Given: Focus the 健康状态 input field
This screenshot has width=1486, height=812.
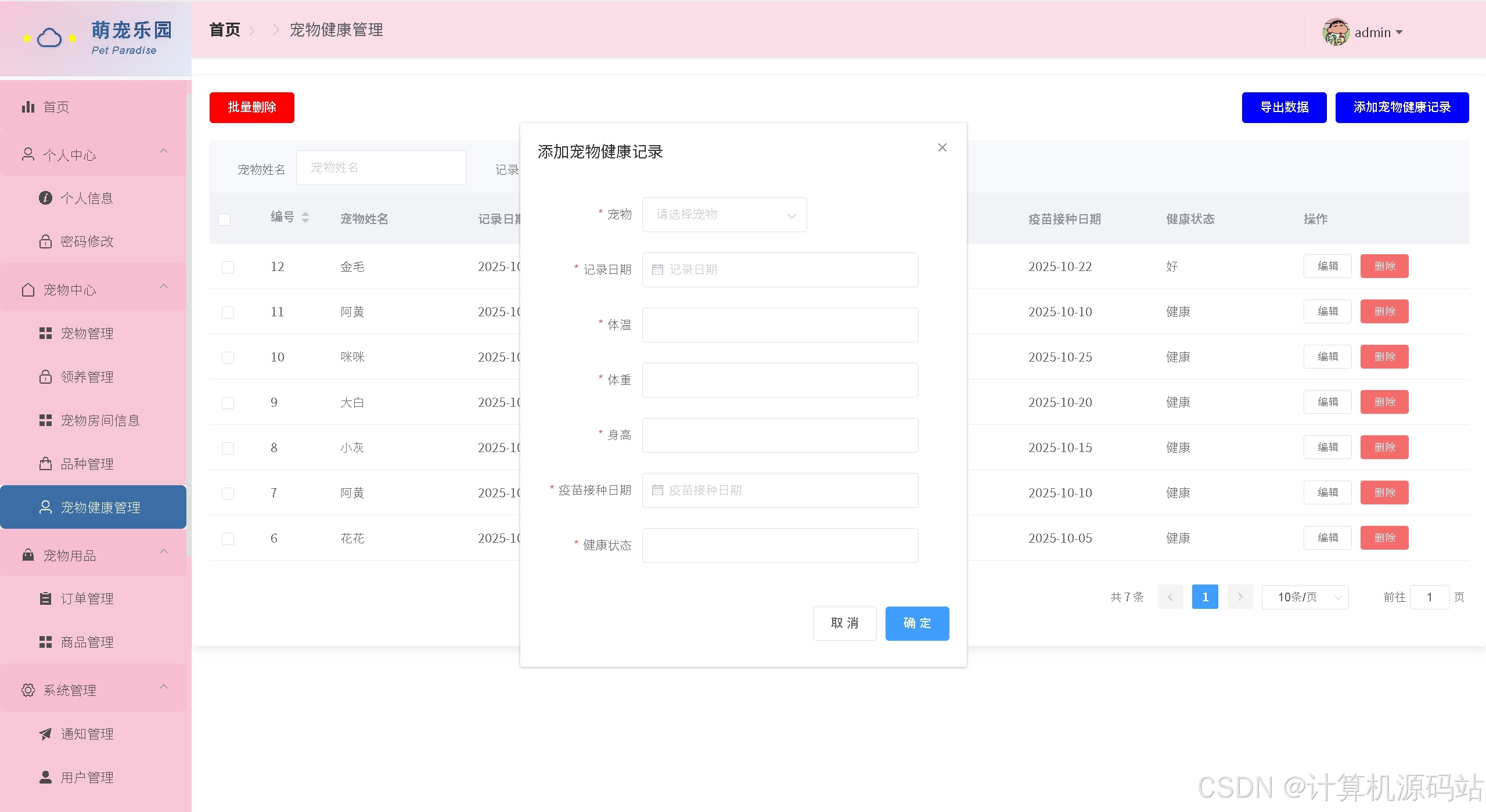Looking at the screenshot, I should [780, 546].
